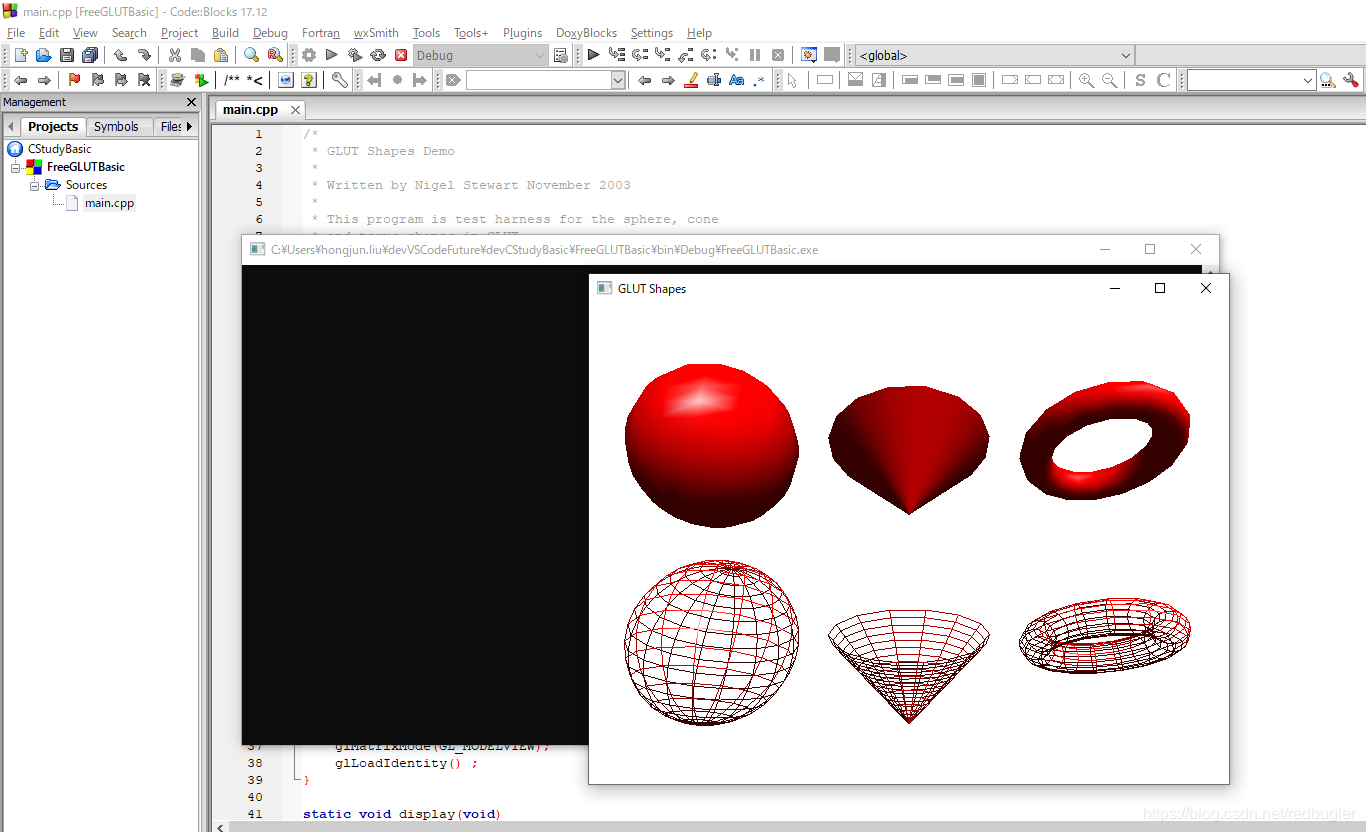Cut selection with scissors icon
Image resolution: width=1366 pixels, height=832 pixels.
click(x=175, y=56)
